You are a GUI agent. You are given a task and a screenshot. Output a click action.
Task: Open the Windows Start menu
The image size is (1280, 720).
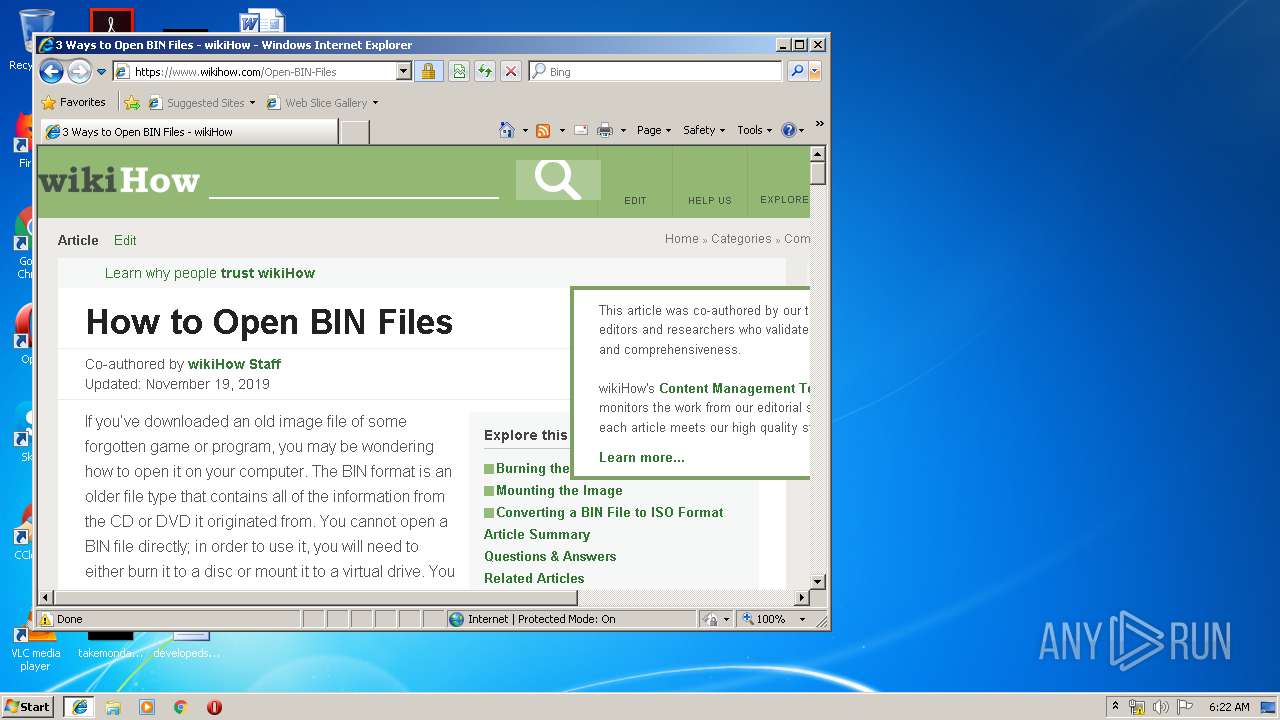click(27, 707)
